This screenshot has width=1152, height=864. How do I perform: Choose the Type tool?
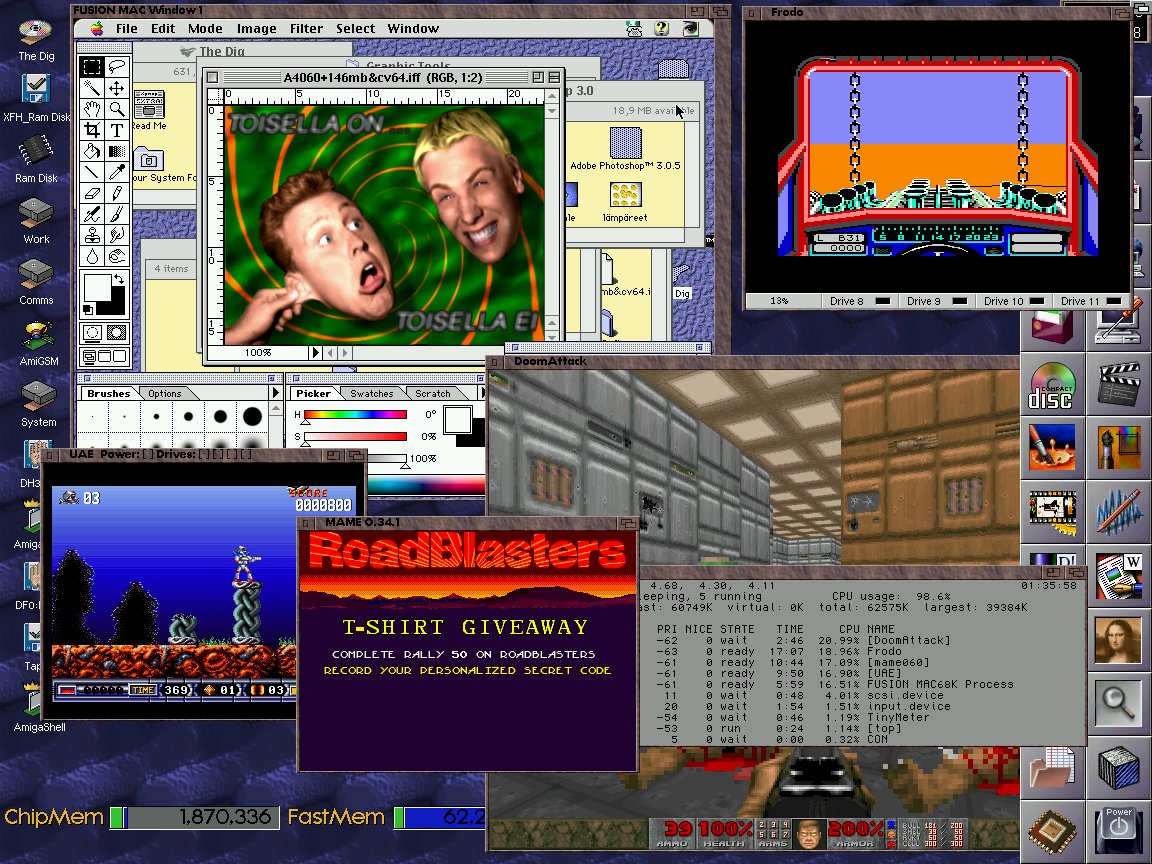pyautogui.click(x=116, y=131)
